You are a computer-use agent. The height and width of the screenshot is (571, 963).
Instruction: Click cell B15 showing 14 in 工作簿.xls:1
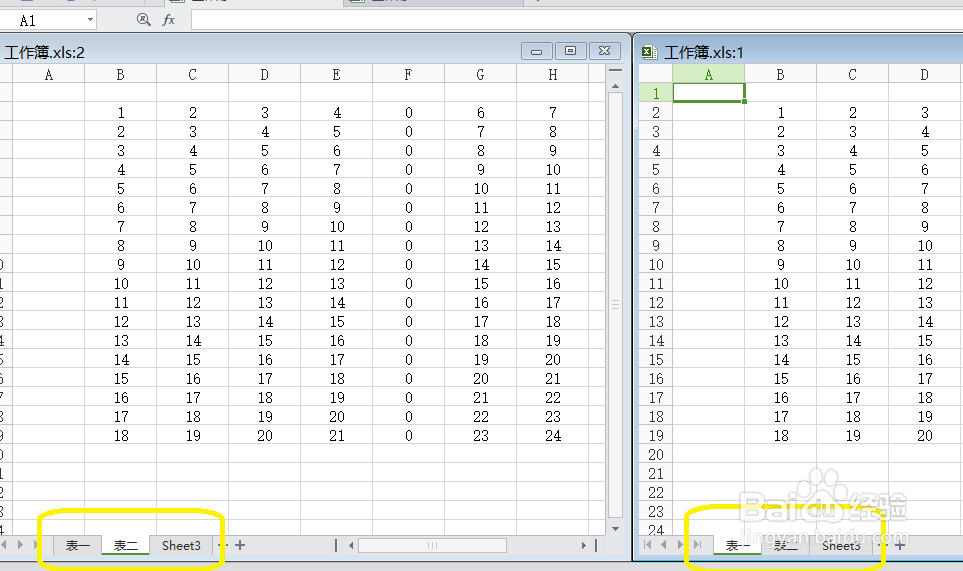pos(781,359)
